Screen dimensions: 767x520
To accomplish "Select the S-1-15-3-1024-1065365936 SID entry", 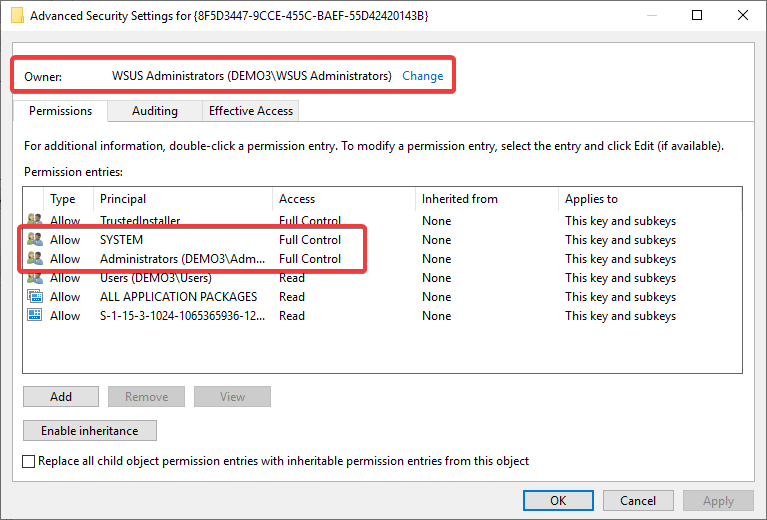I will (182, 316).
